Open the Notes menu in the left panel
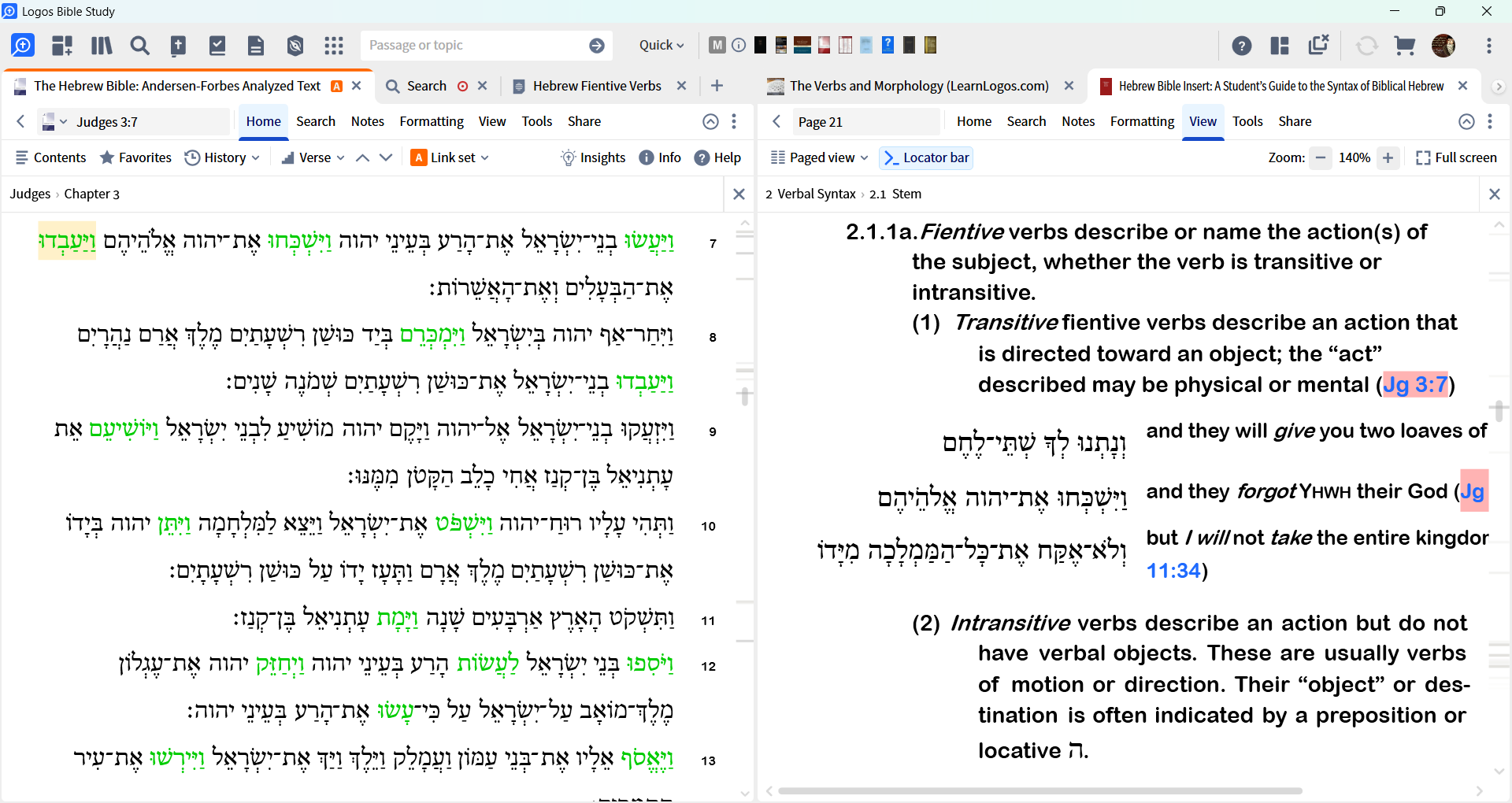This screenshot has width=1512, height=803. pyautogui.click(x=367, y=121)
